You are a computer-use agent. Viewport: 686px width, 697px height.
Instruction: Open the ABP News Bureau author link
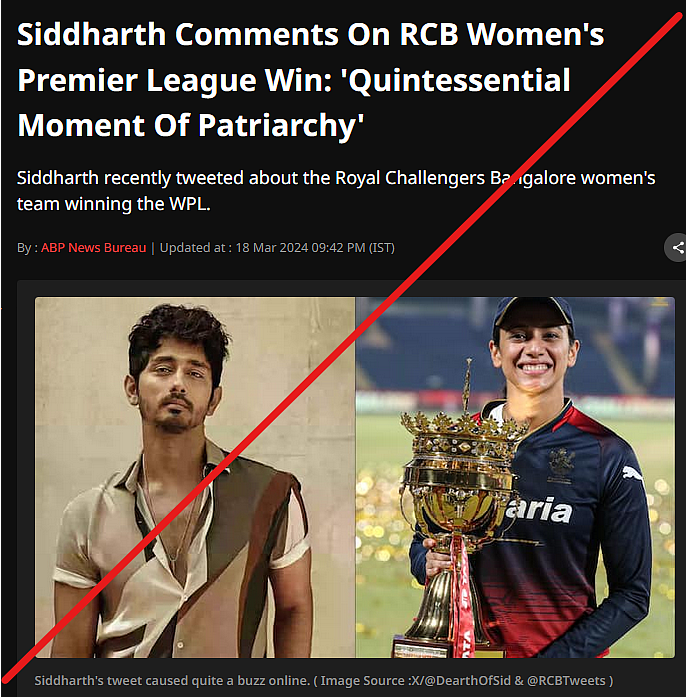coord(93,248)
